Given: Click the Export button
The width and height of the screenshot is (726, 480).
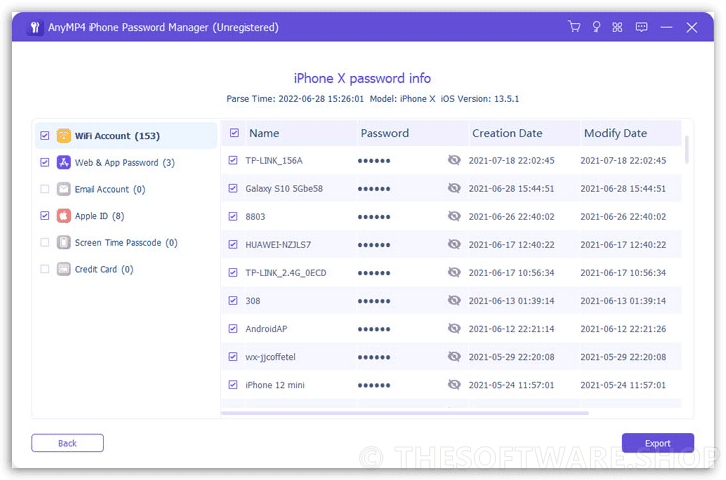Looking at the screenshot, I should tap(657, 443).
